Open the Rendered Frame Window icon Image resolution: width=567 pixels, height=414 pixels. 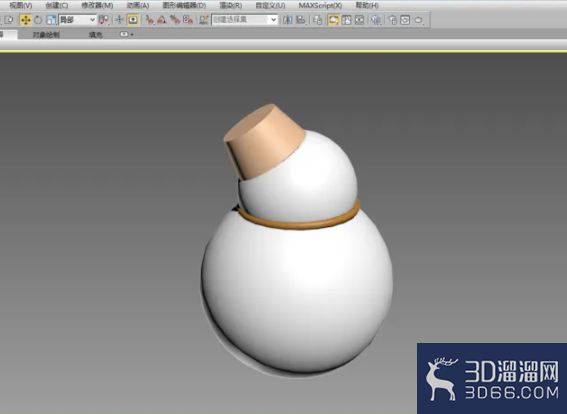pyautogui.click(x=405, y=20)
